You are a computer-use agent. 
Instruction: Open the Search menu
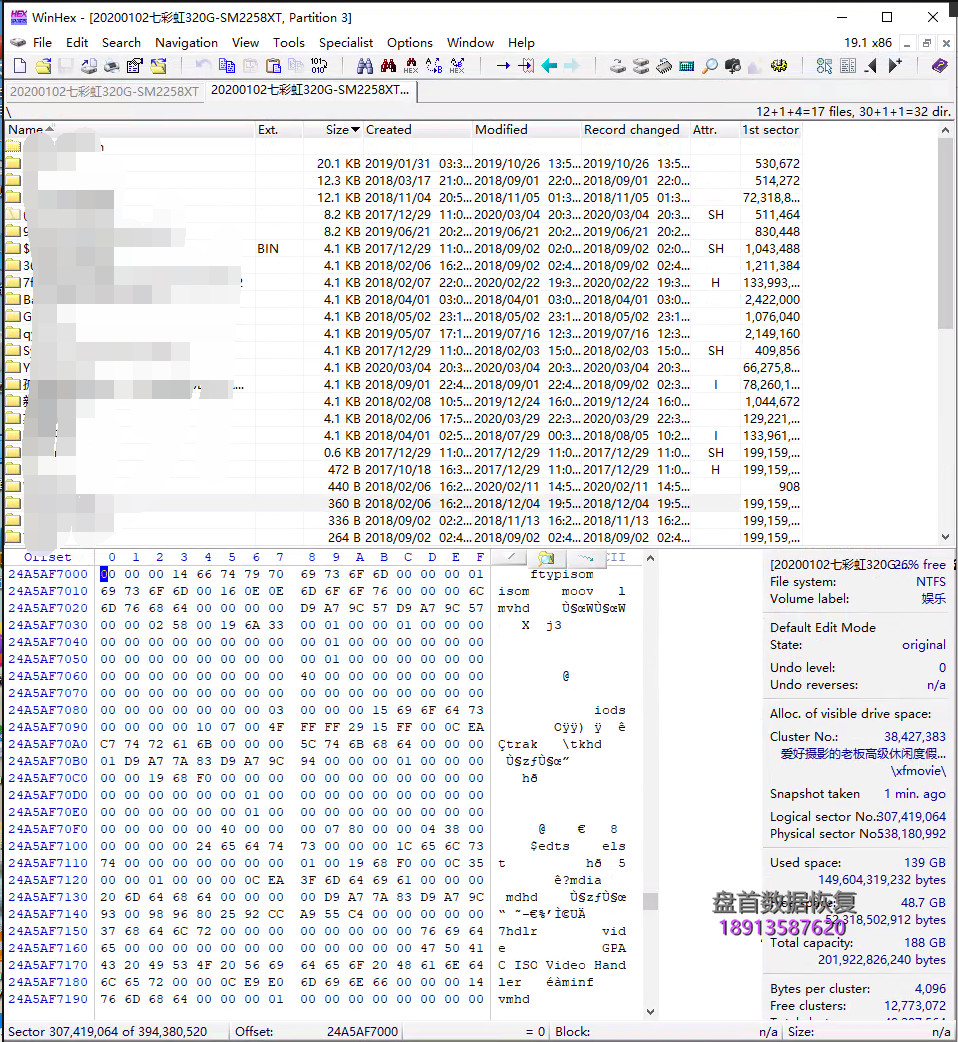(x=121, y=43)
